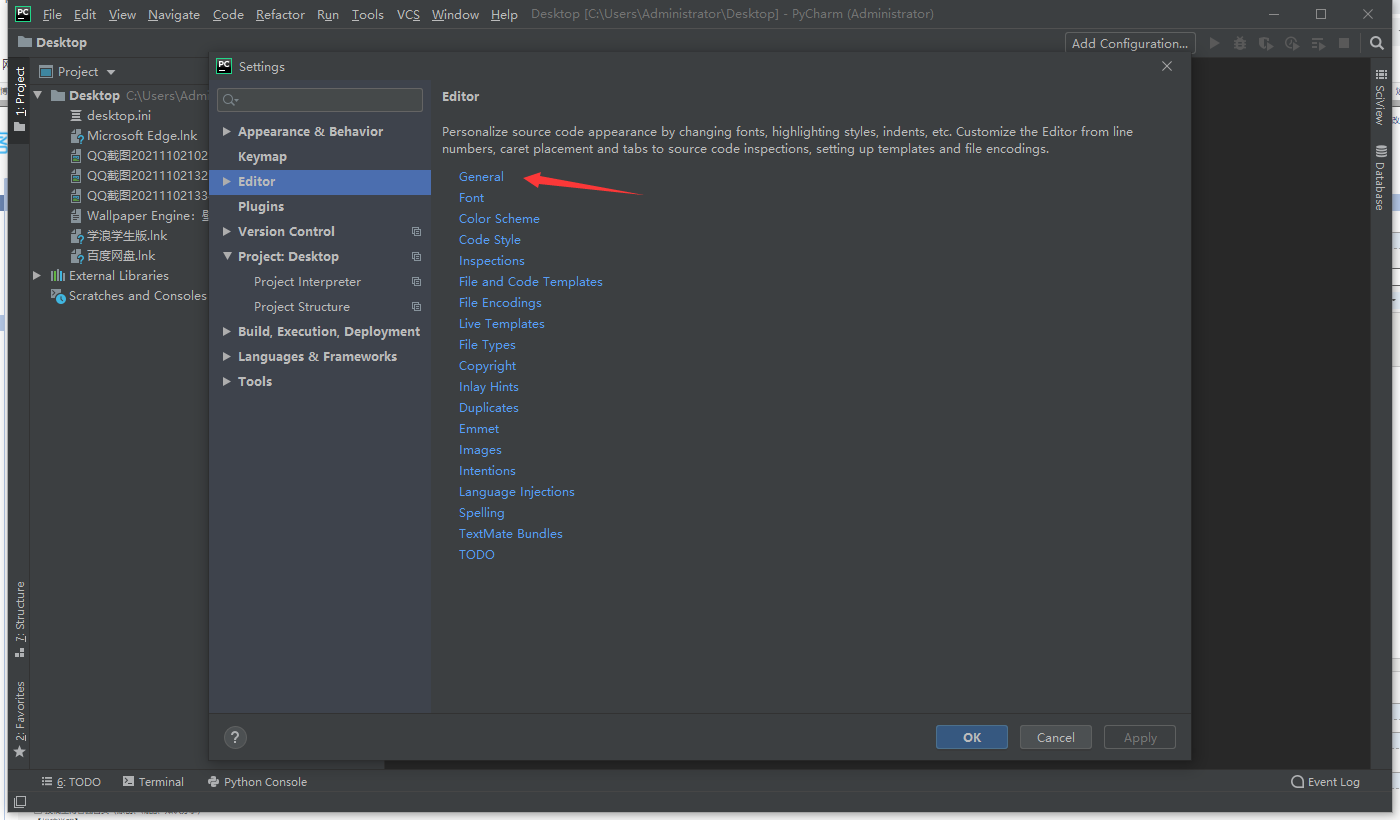The image size is (1400, 820).
Task: Open the TextMate Bundles link
Action: pyautogui.click(x=511, y=533)
